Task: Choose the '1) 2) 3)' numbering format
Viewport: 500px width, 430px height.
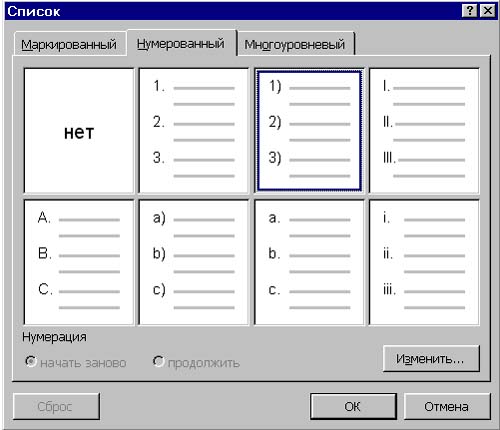Action: (309, 131)
